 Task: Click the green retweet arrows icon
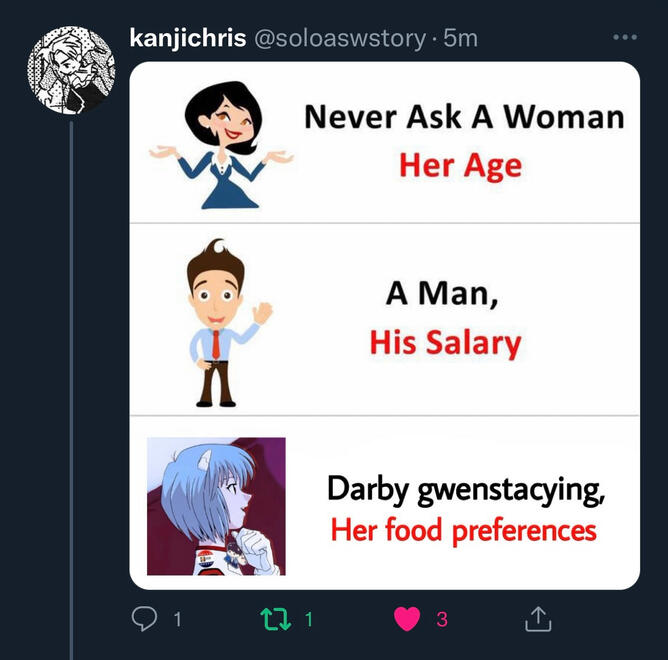(x=275, y=620)
